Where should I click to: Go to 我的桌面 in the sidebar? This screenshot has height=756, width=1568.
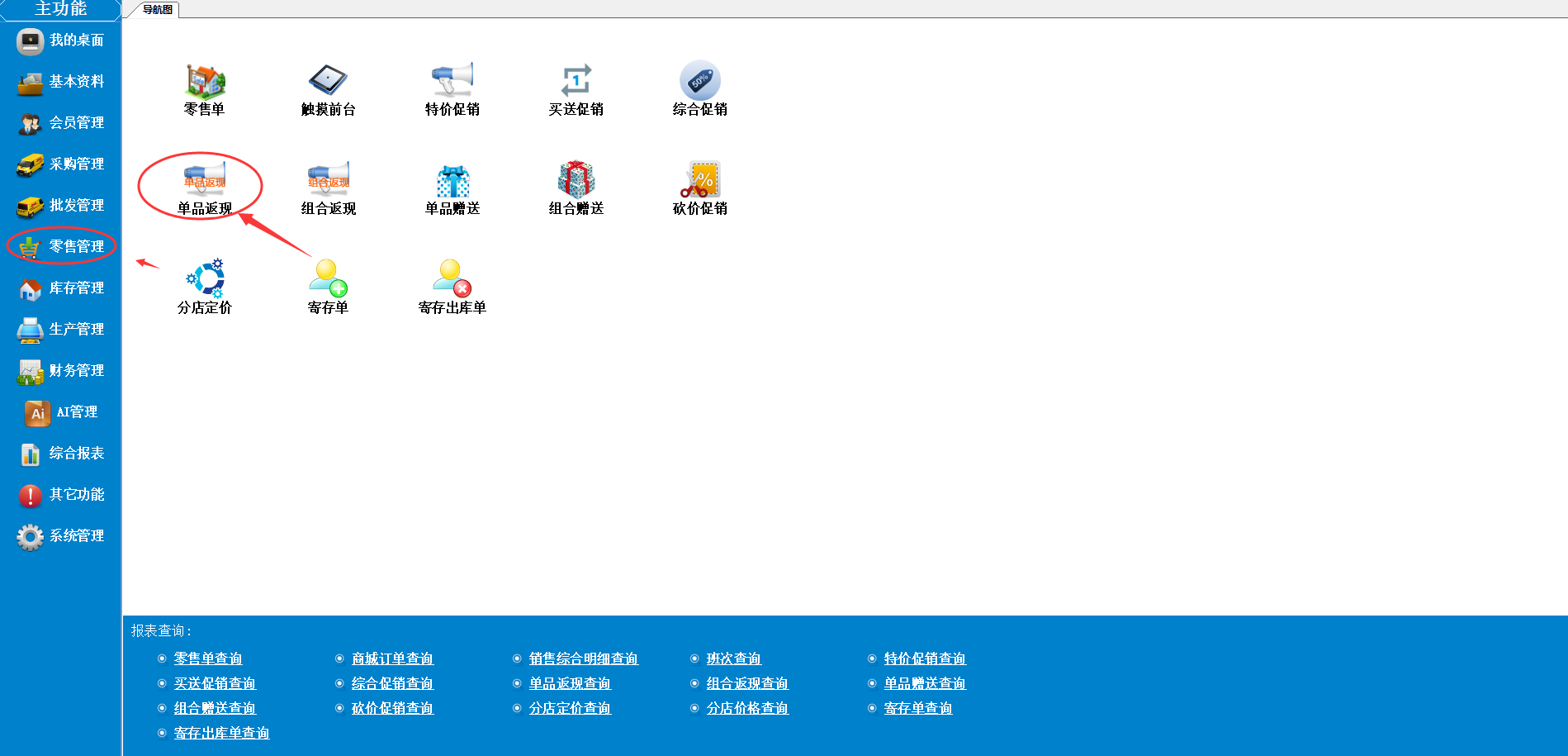click(x=61, y=40)
